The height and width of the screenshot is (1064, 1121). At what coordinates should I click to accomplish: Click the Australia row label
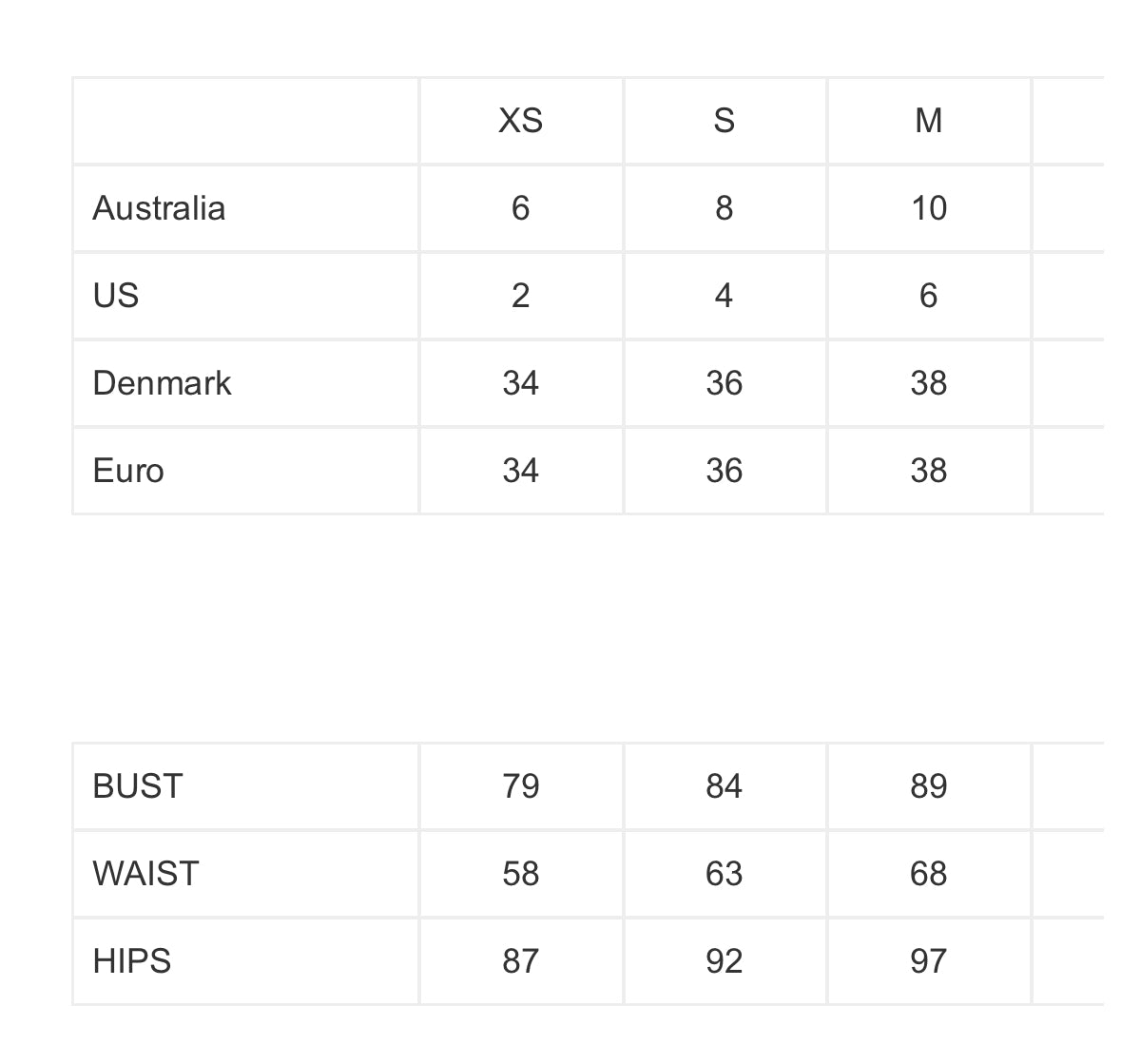(x=159, y=208)
